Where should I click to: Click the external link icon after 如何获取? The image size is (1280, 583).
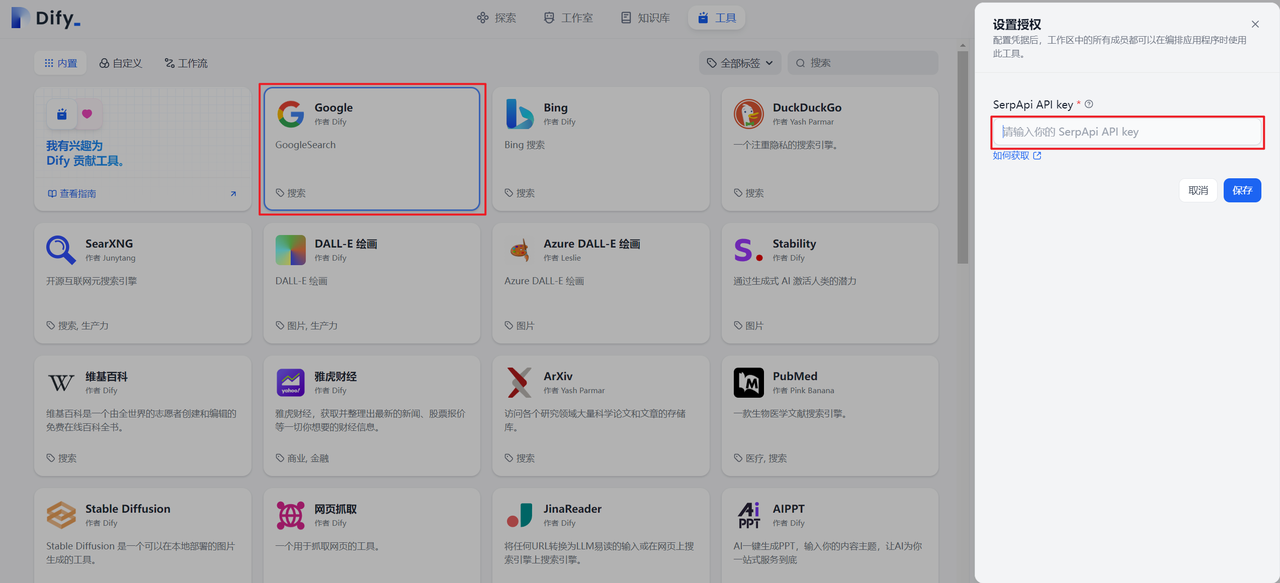tap(1037, 156)
